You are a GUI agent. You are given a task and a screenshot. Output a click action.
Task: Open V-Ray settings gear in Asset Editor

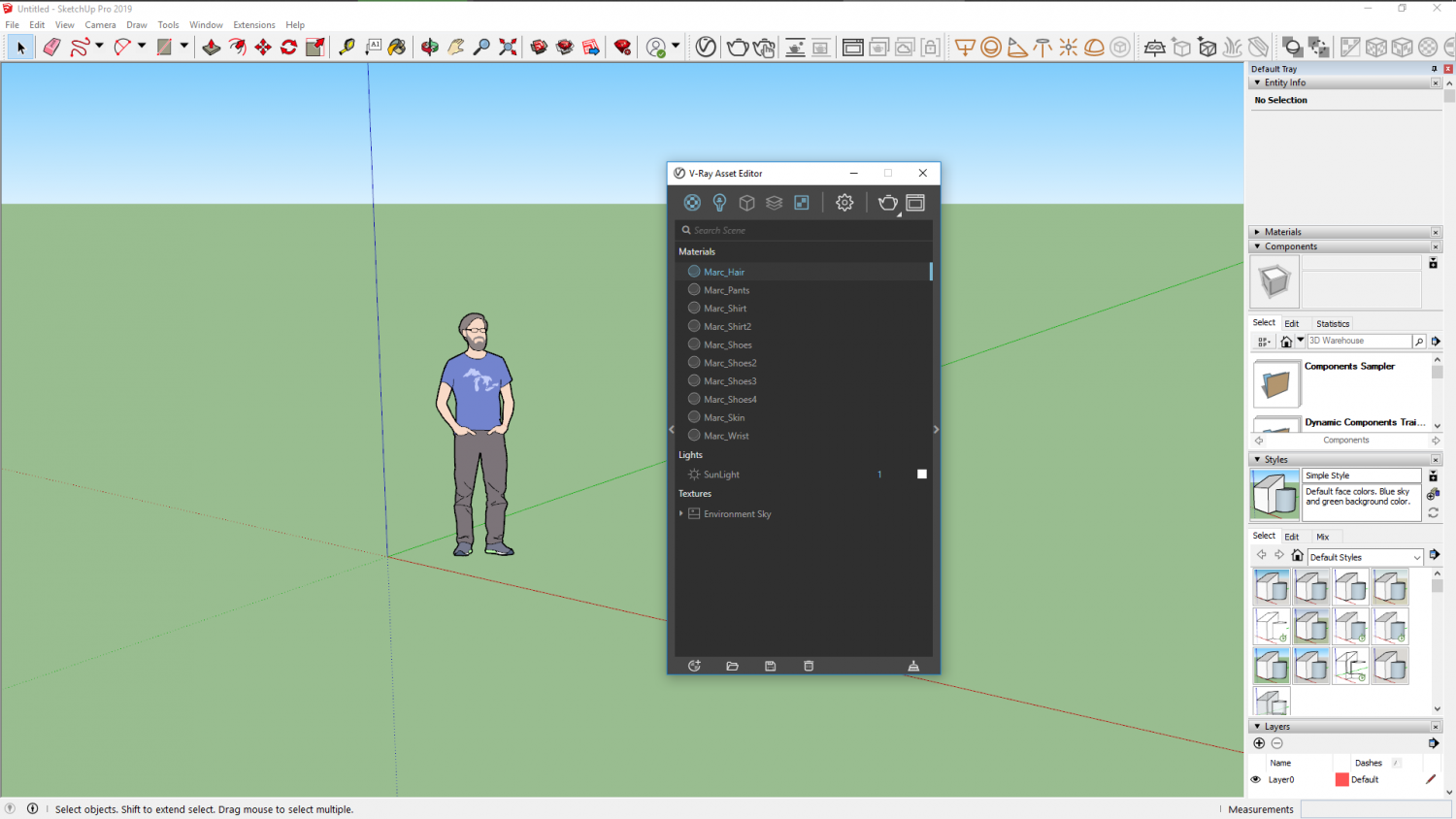click(x=844, y=203)
